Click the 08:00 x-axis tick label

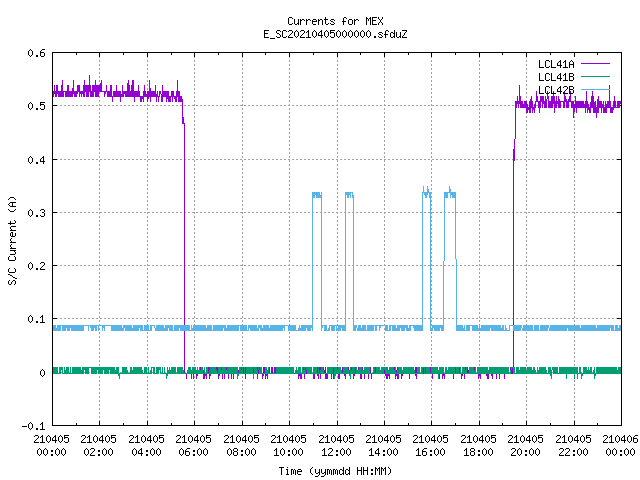point(241,452)
